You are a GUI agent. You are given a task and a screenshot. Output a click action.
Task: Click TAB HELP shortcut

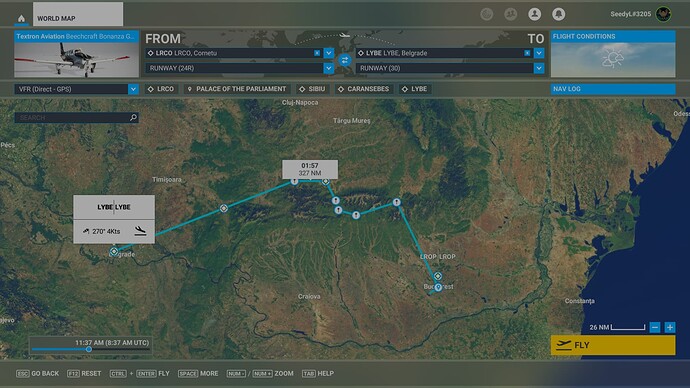318,373
